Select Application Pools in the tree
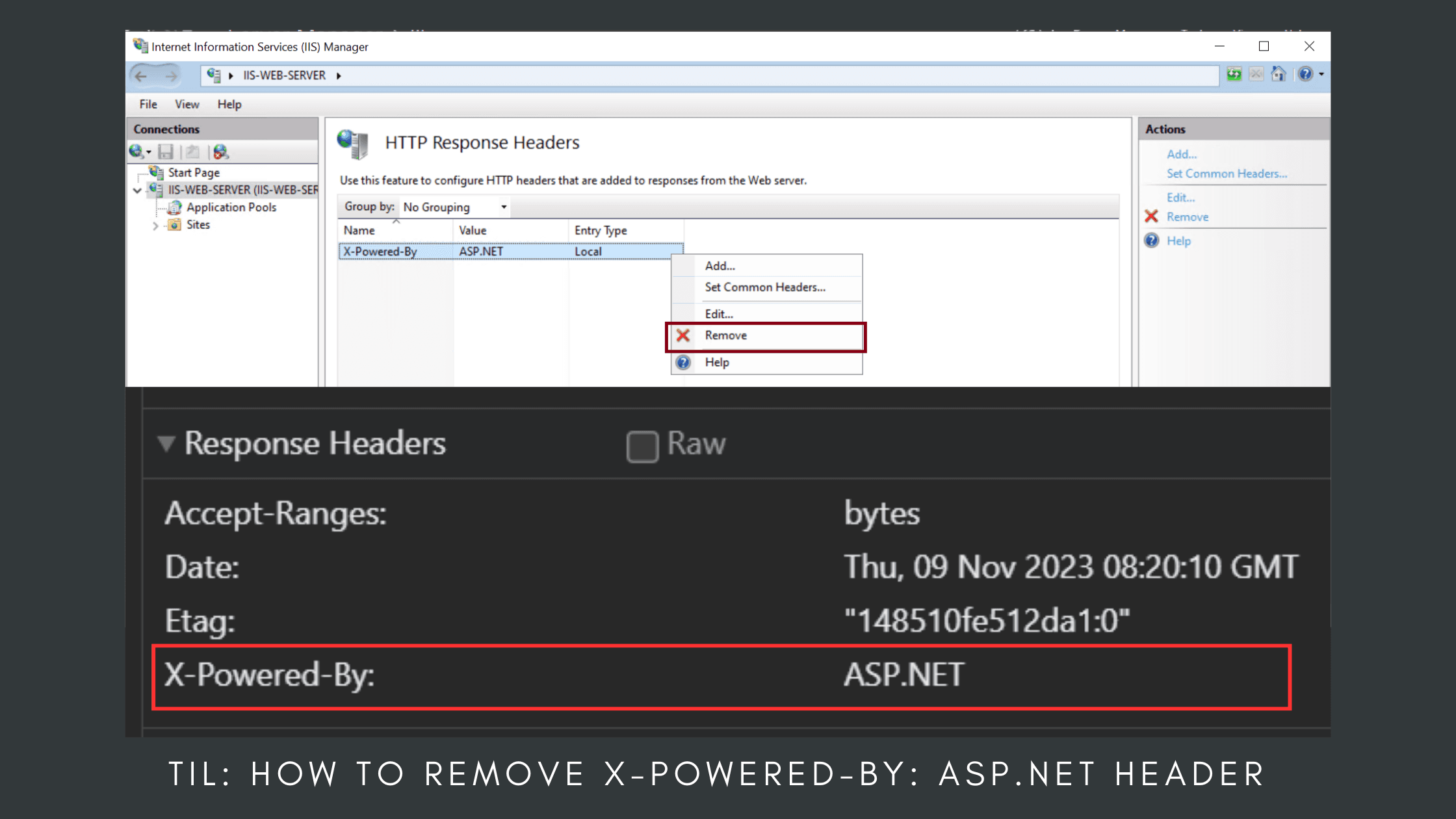Image resolution: width=1456 pixels, height=819 pixels. click(231, 207)
